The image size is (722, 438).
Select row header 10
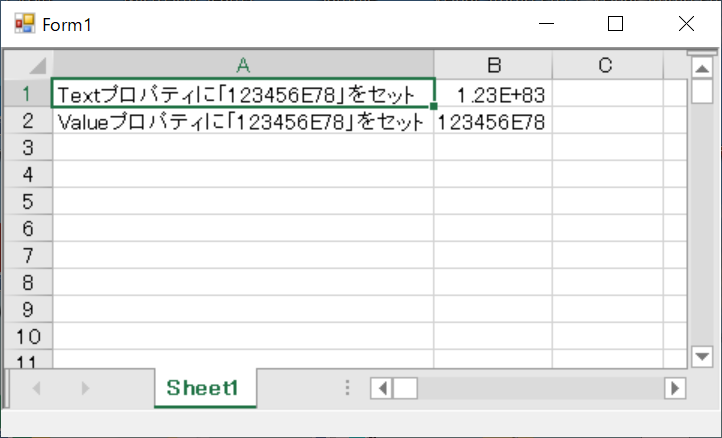click(28, 336)
